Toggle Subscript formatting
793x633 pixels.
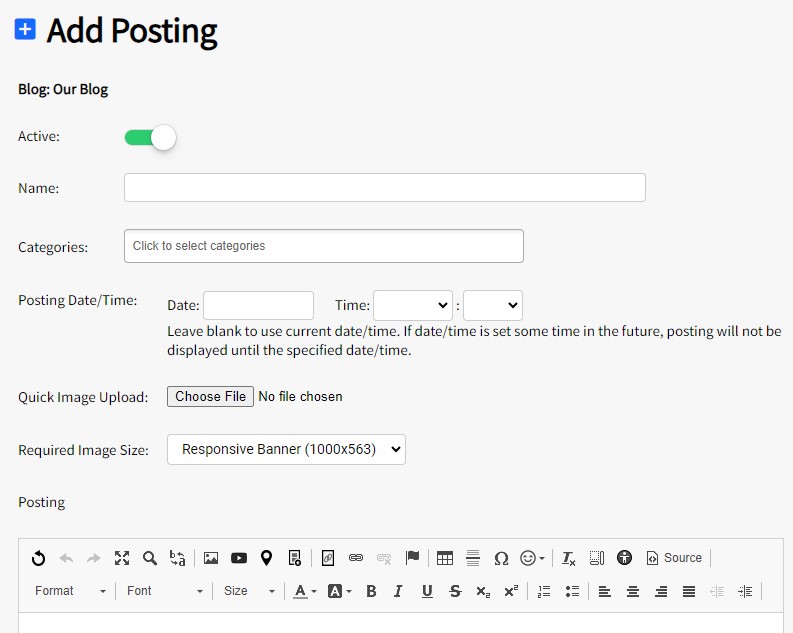pyautogui.click(x=483, y=591)
